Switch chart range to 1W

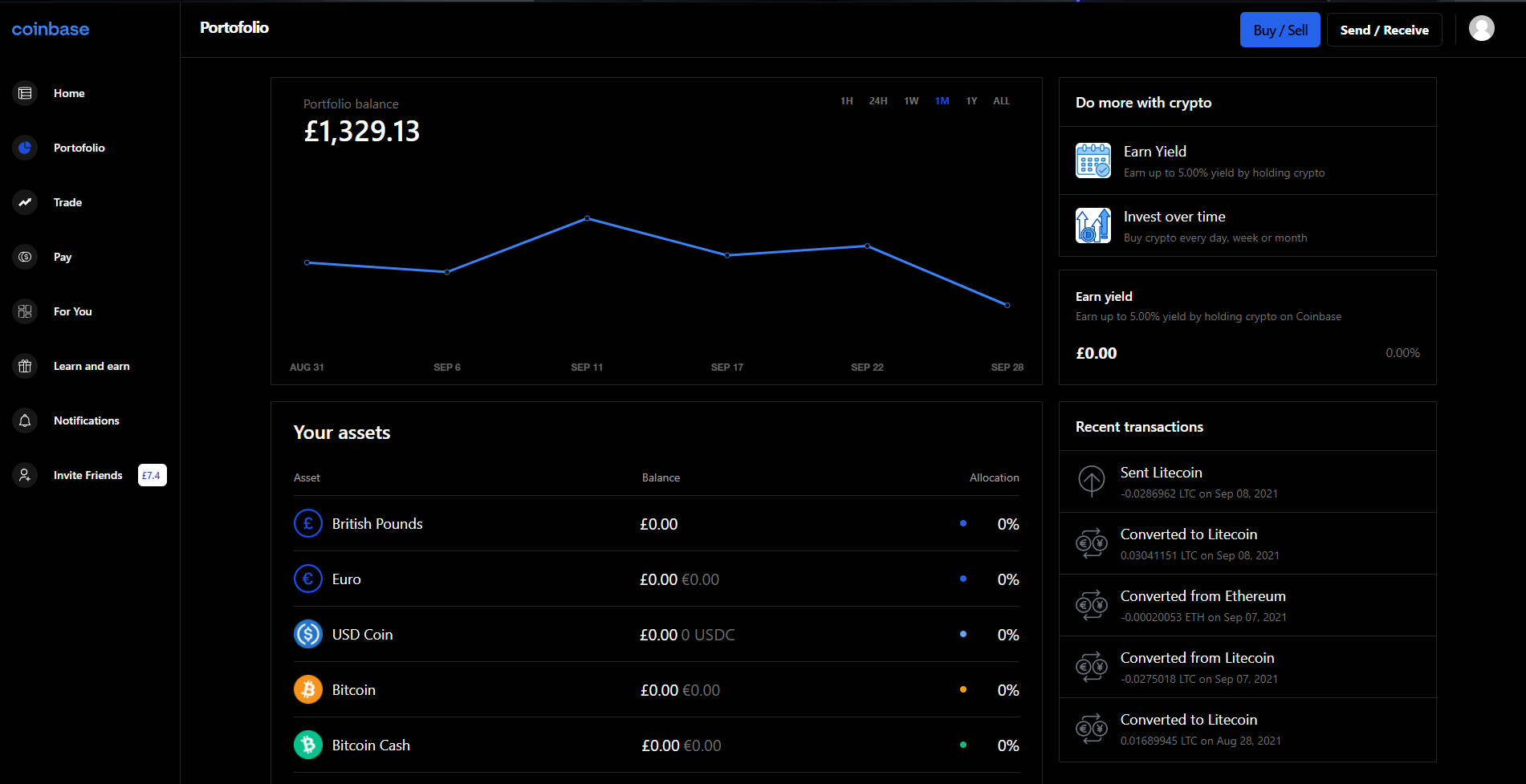click(911, 101)
